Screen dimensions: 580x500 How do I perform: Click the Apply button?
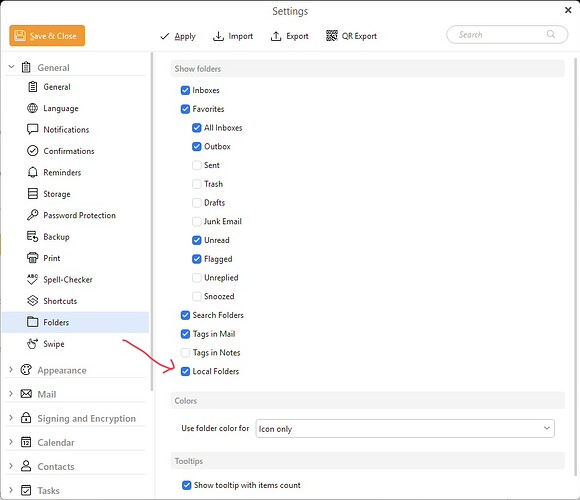178,36
